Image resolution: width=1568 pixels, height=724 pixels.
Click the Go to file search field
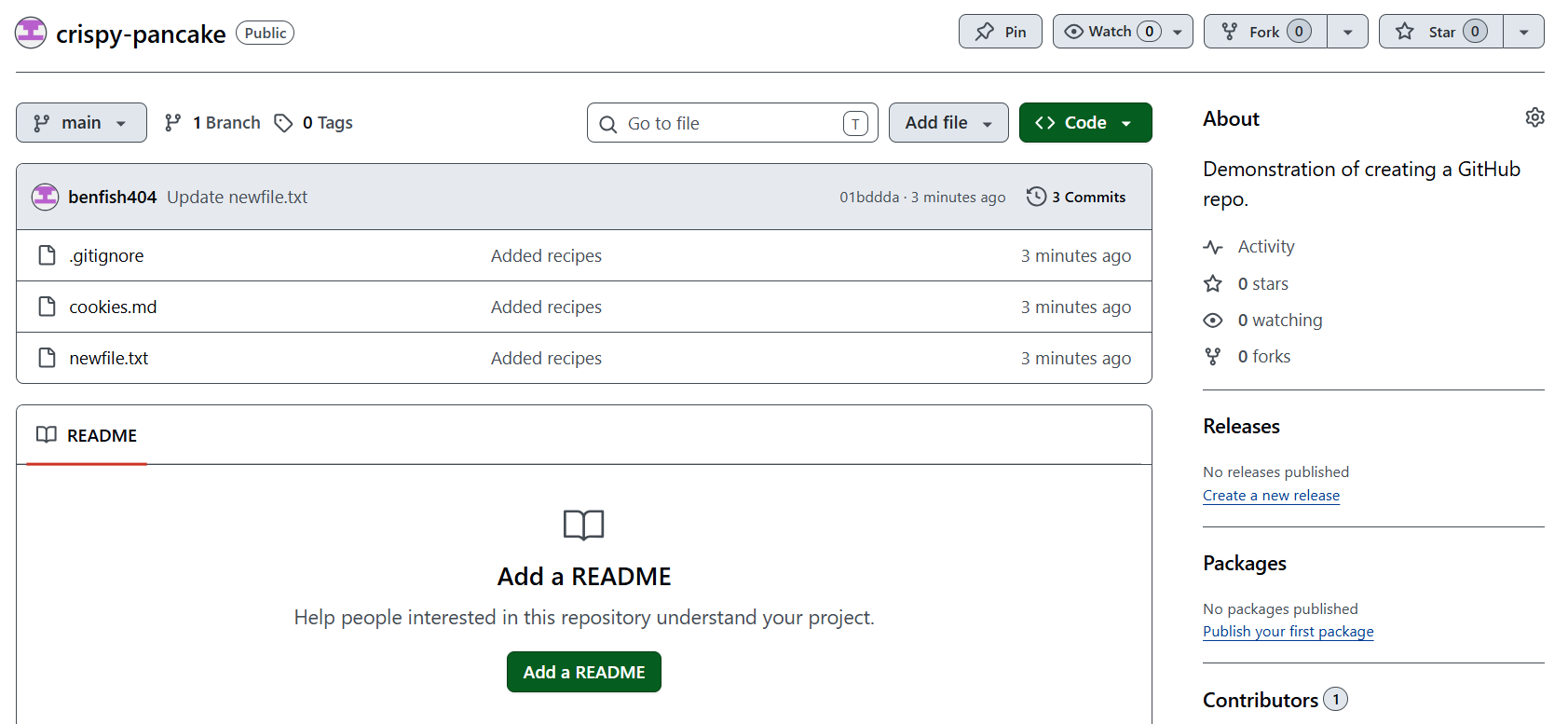[732, 123]
